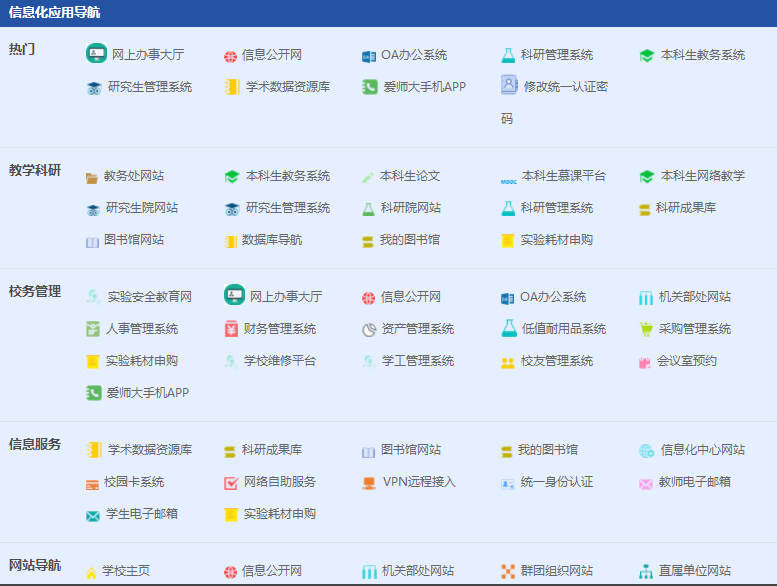Viewport: 777px width, 586px height.
Task: Click the red globe icon beside 信息公开网 in 热门
Action: coord(230,56)
